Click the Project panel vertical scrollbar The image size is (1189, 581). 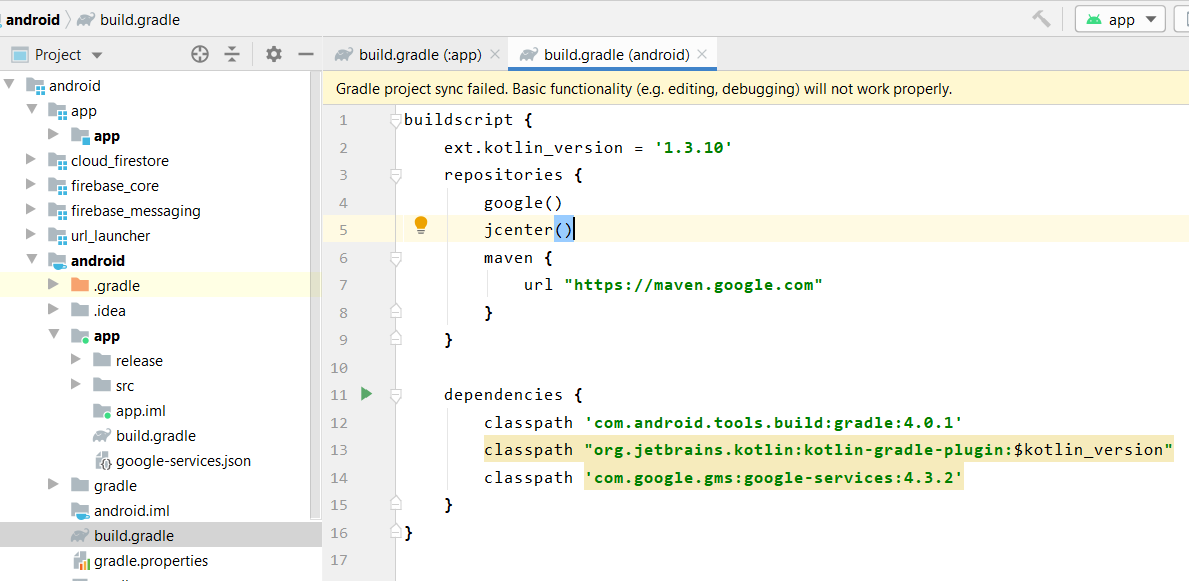[315, 296]
